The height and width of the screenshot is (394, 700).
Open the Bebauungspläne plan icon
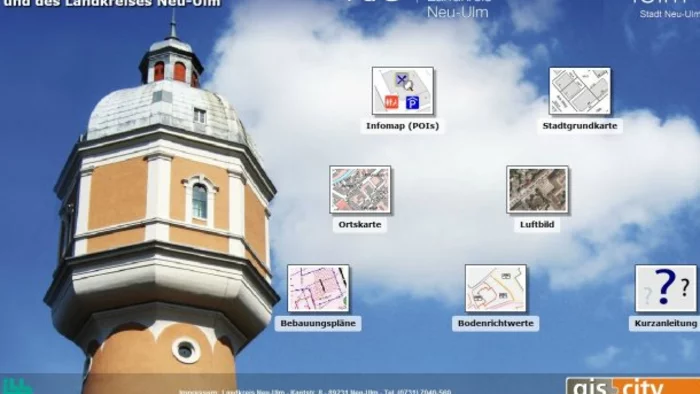pyautogui.click(x=318, y=288)
